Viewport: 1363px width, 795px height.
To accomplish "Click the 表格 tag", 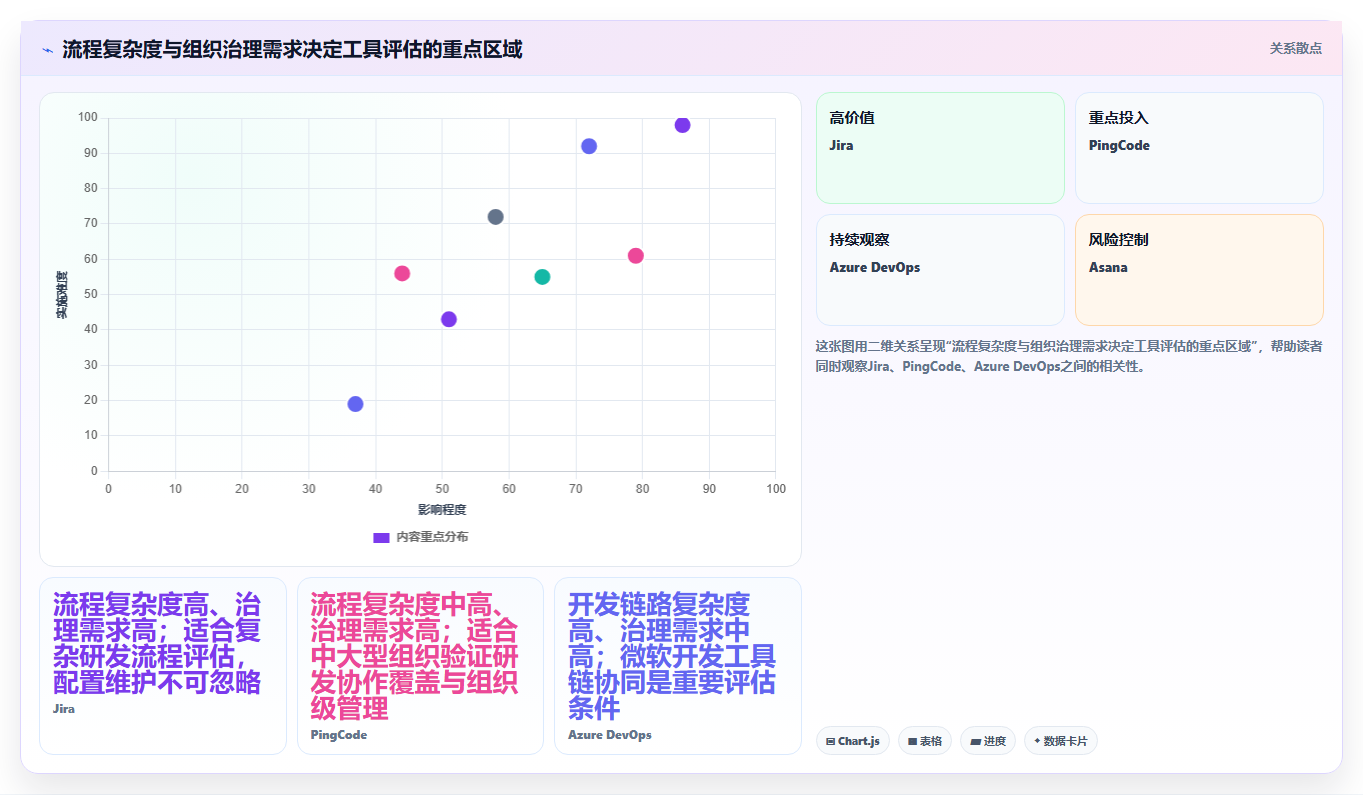I will pyautogui.click(x=924, y=741).
